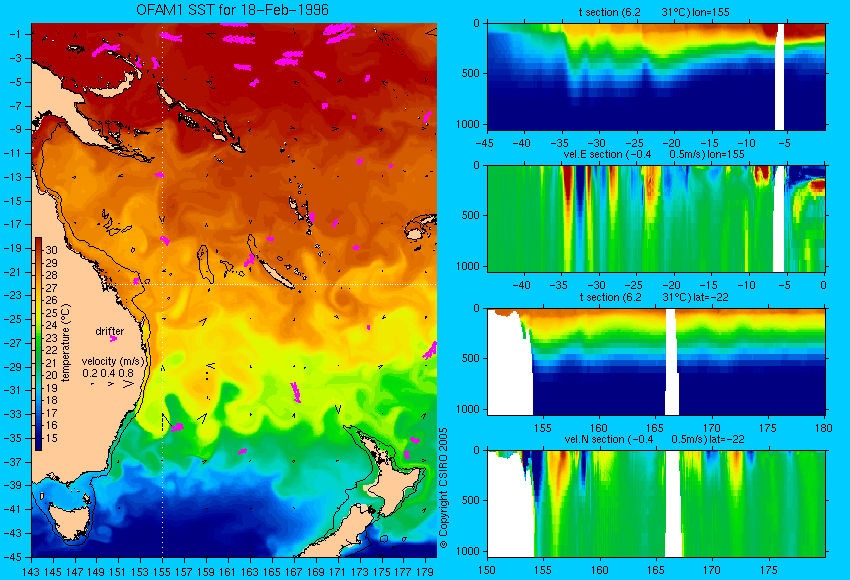850x580 pixels.
Task: Click latitude tick "-33" on the map axis
Action: [13, 414]
